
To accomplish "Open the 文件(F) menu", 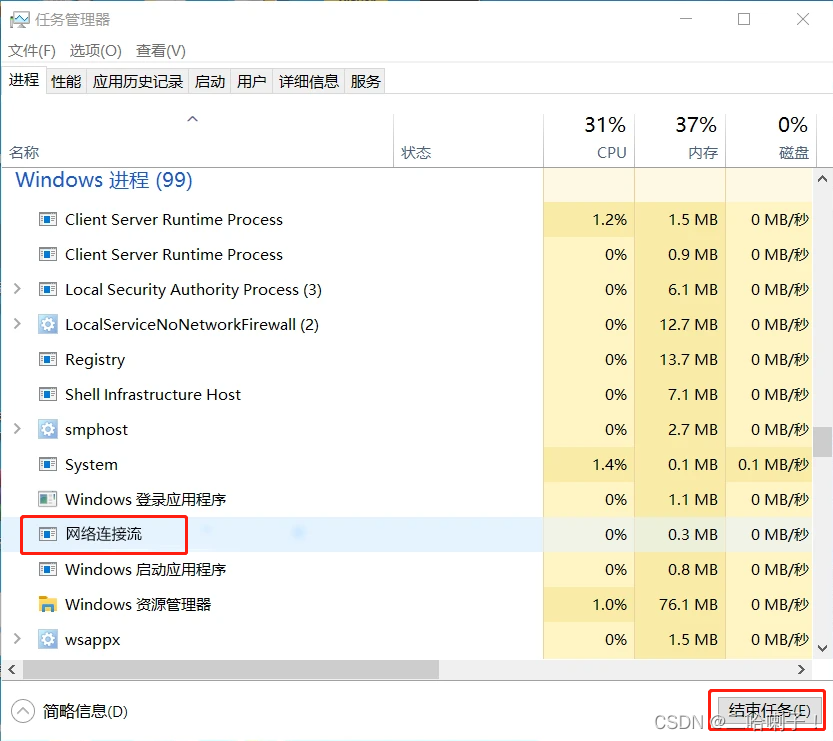I will 32,51.
